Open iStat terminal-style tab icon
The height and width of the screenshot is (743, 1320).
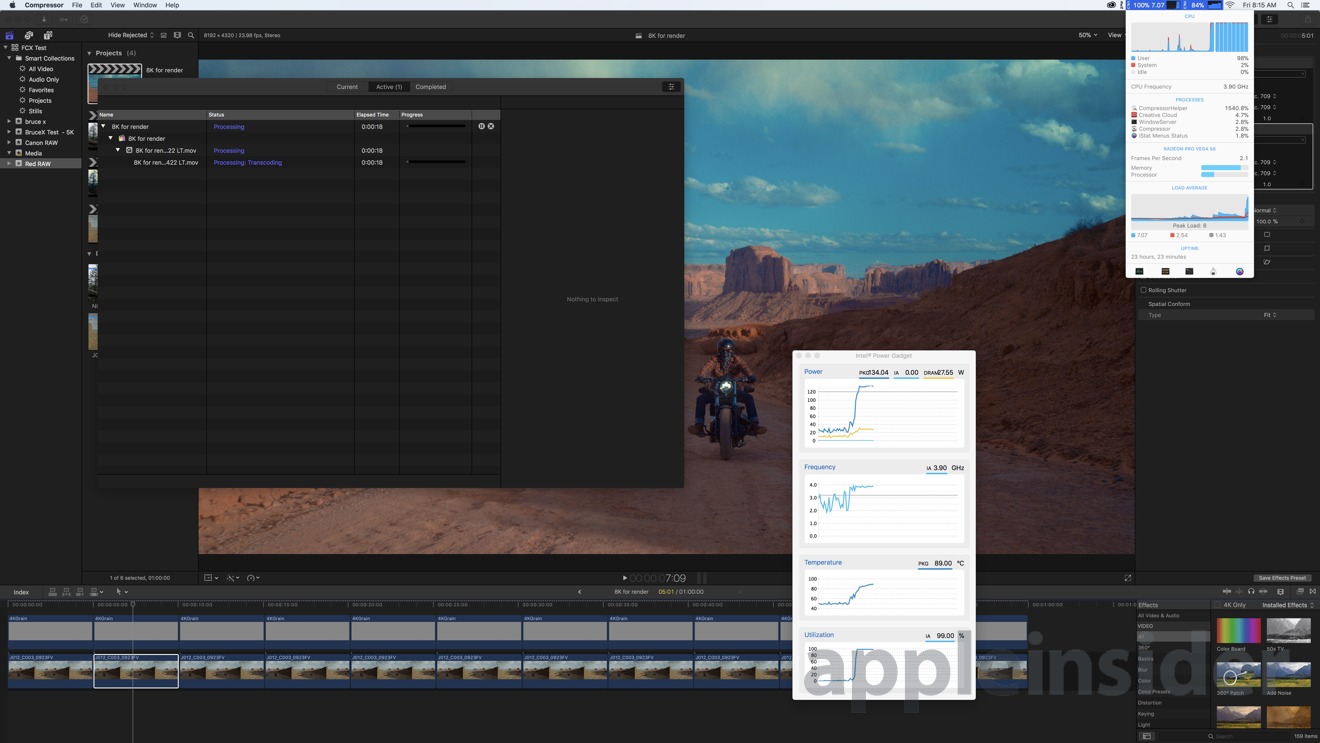(x=1189, y=271)
